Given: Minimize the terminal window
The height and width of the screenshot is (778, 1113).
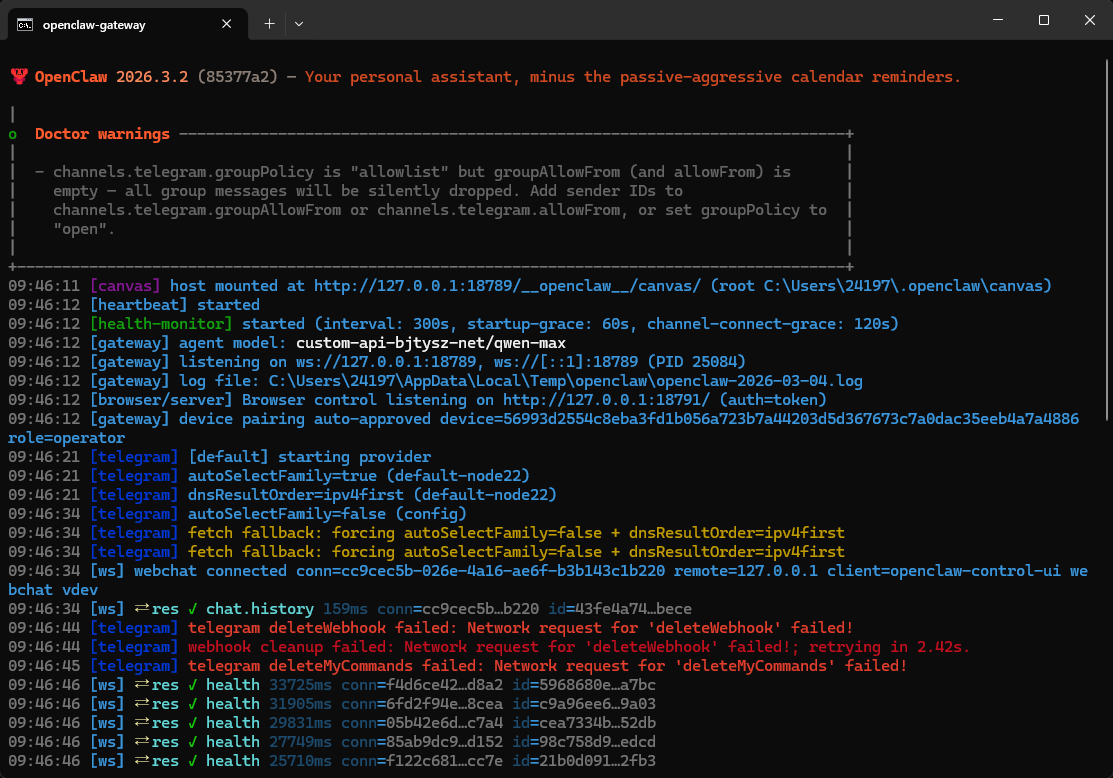Looking at the screenshot, I should pyautogui.click(x=998, y=20).
